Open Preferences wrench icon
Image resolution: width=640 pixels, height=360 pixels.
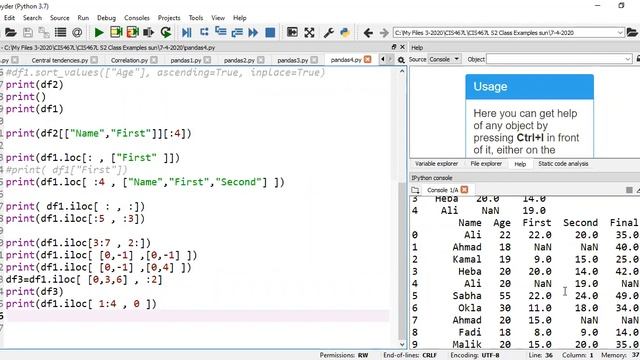pyautogui.click(x=329, y=33)
